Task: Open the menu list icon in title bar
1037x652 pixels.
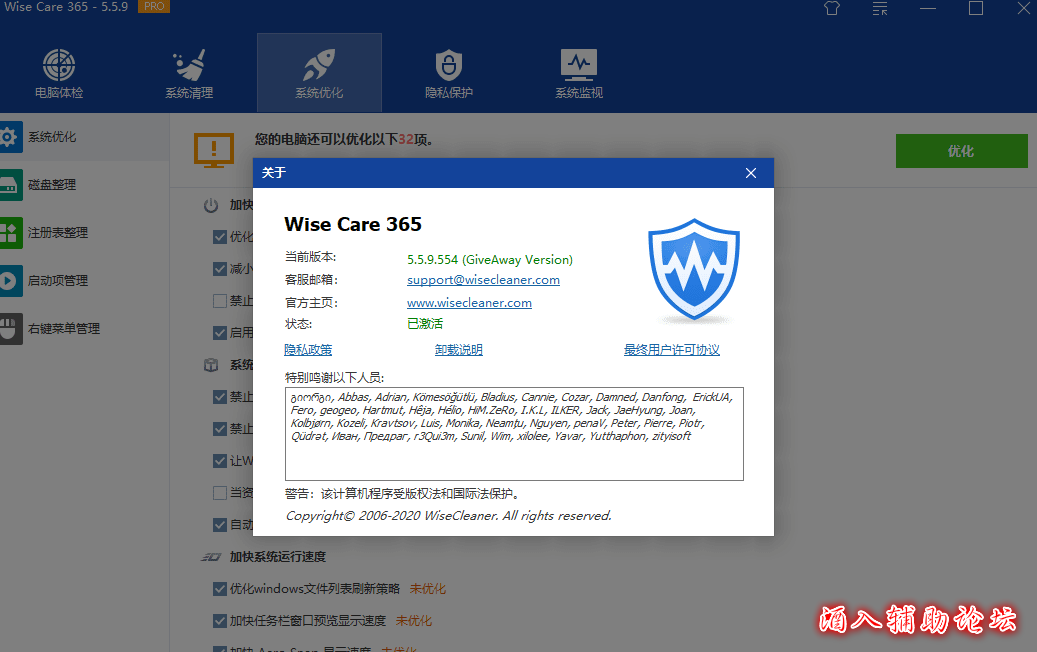Action: click(880, 9)
